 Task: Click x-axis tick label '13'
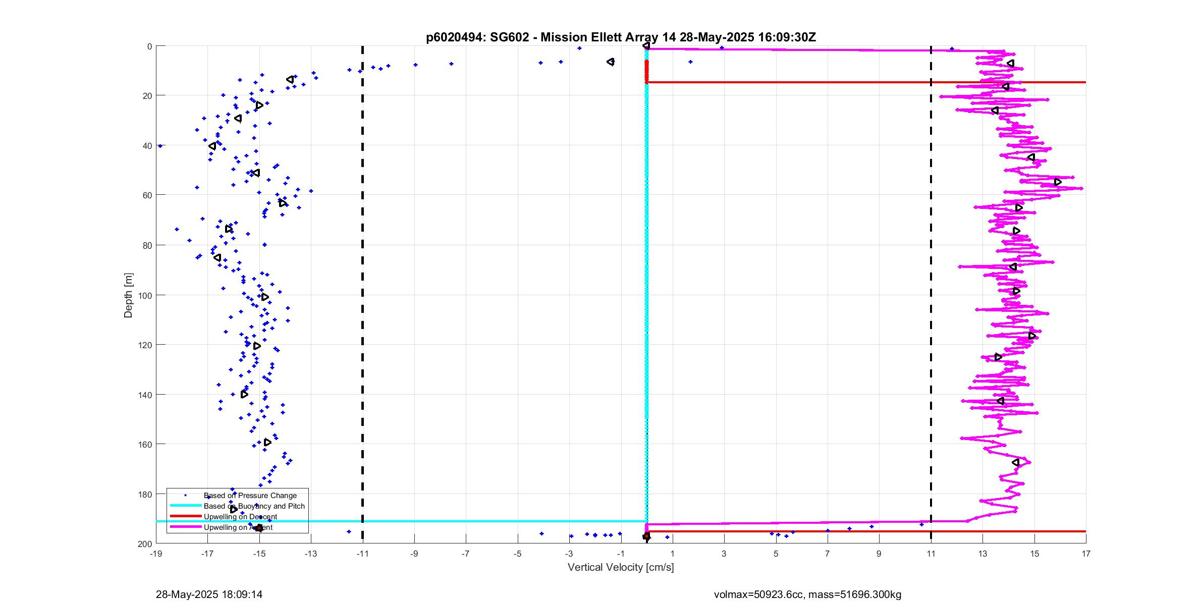tap(983, 553)
